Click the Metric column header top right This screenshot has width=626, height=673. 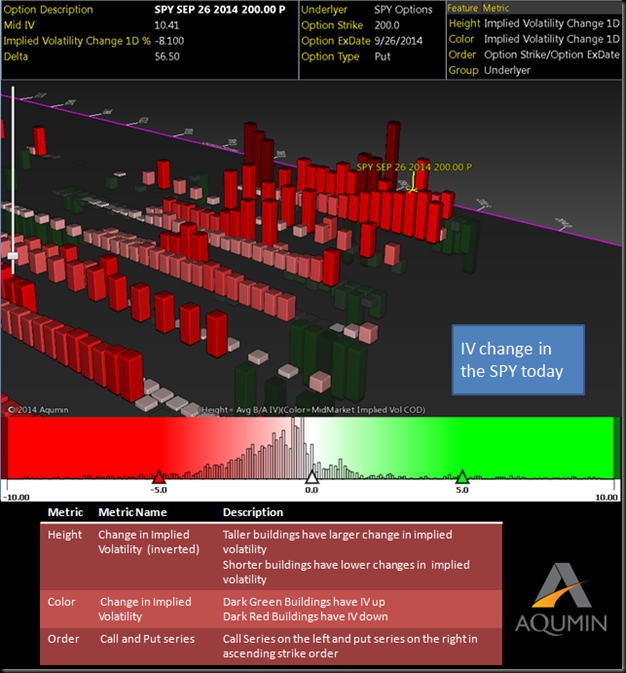tap(496, 8)
